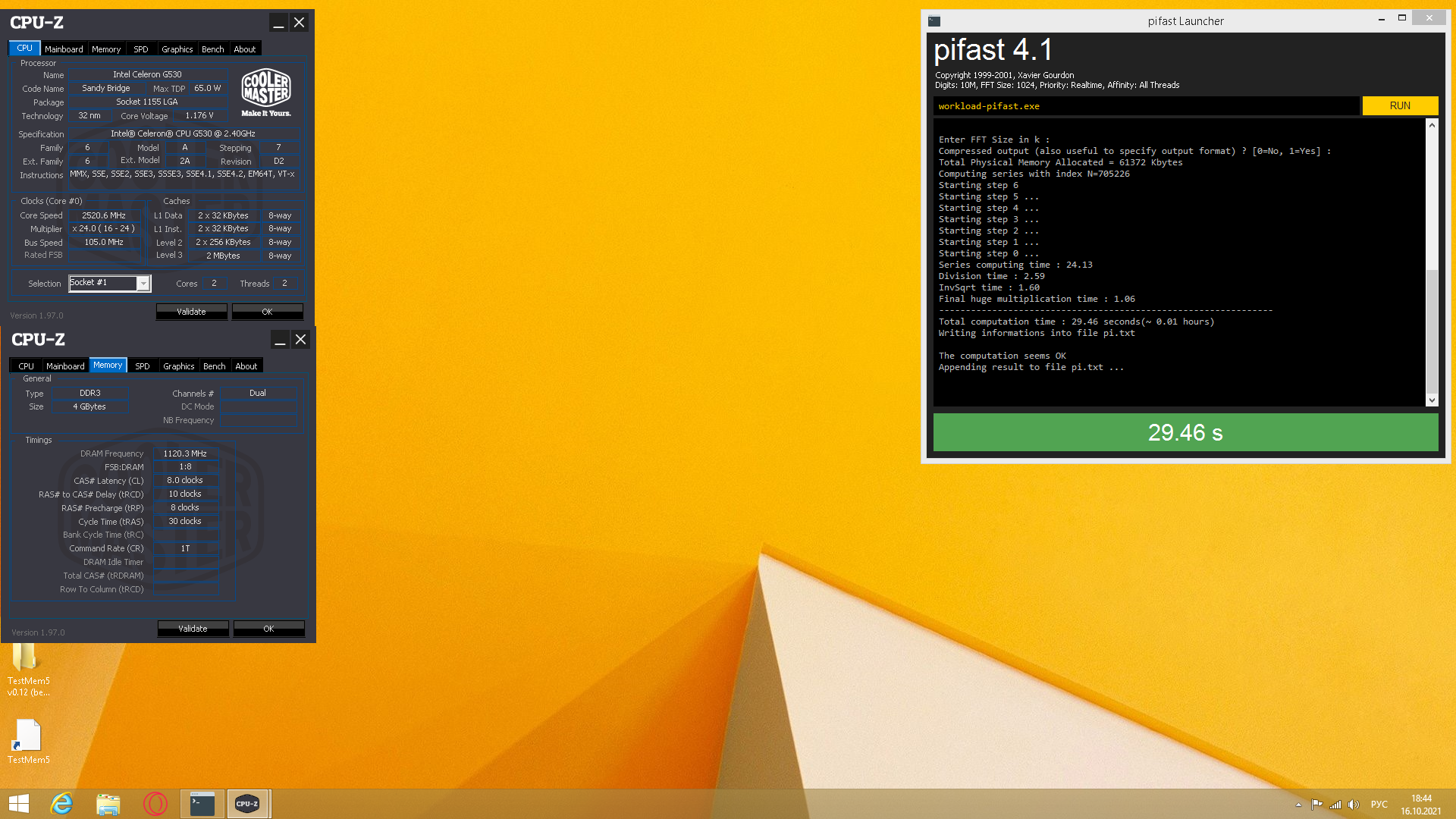Switch input language via РУС indicator

pos(1379,805)
